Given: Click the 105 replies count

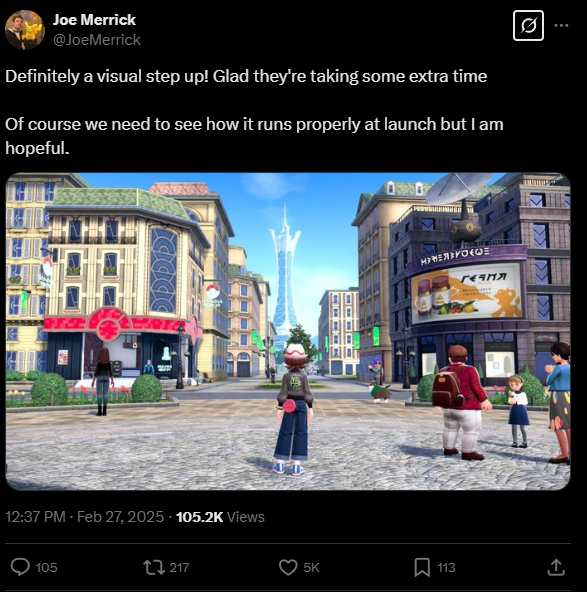Looking at the screenshot, I should pos(46,567).
